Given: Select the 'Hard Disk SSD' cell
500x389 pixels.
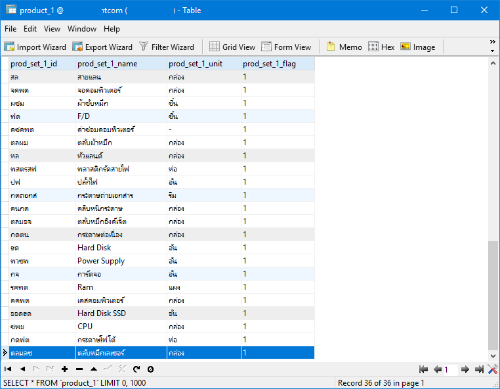Looking at the screenshot, I should click(121, 313).
